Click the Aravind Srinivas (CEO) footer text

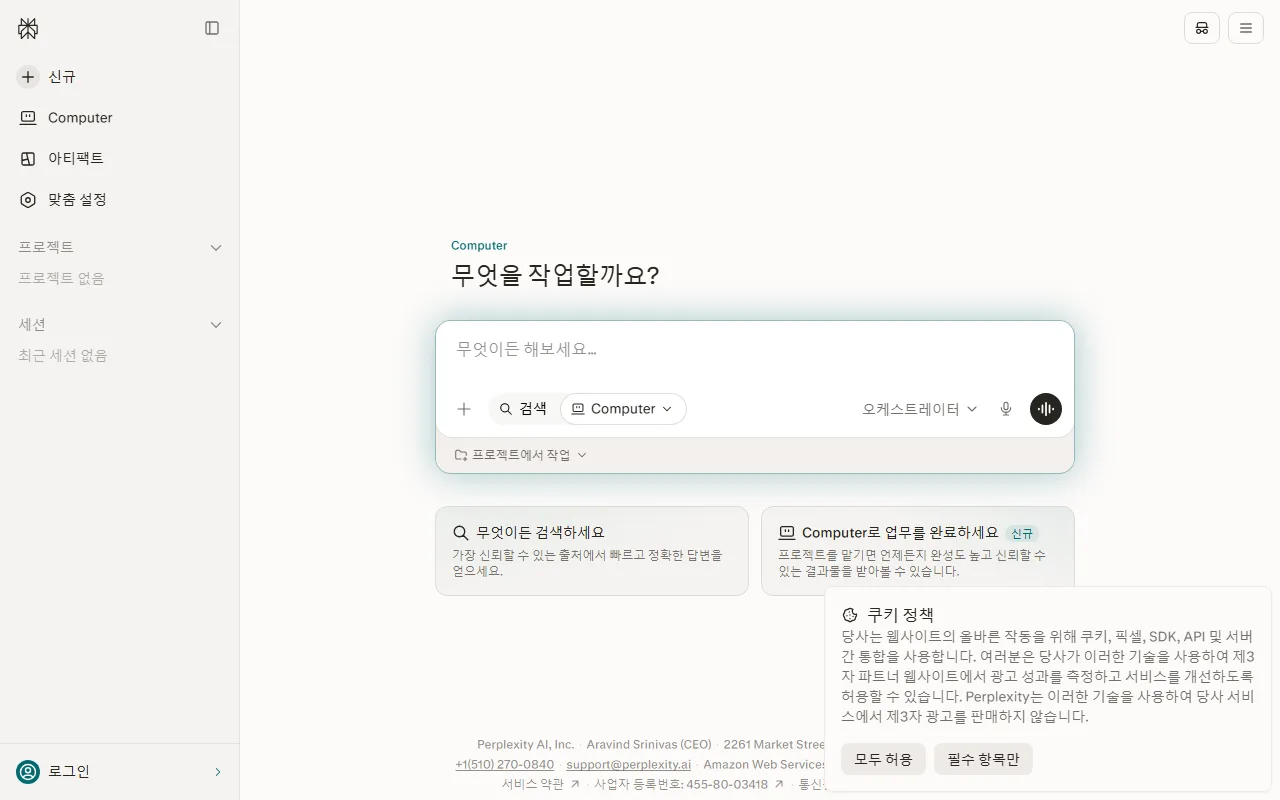click(649, 745)
